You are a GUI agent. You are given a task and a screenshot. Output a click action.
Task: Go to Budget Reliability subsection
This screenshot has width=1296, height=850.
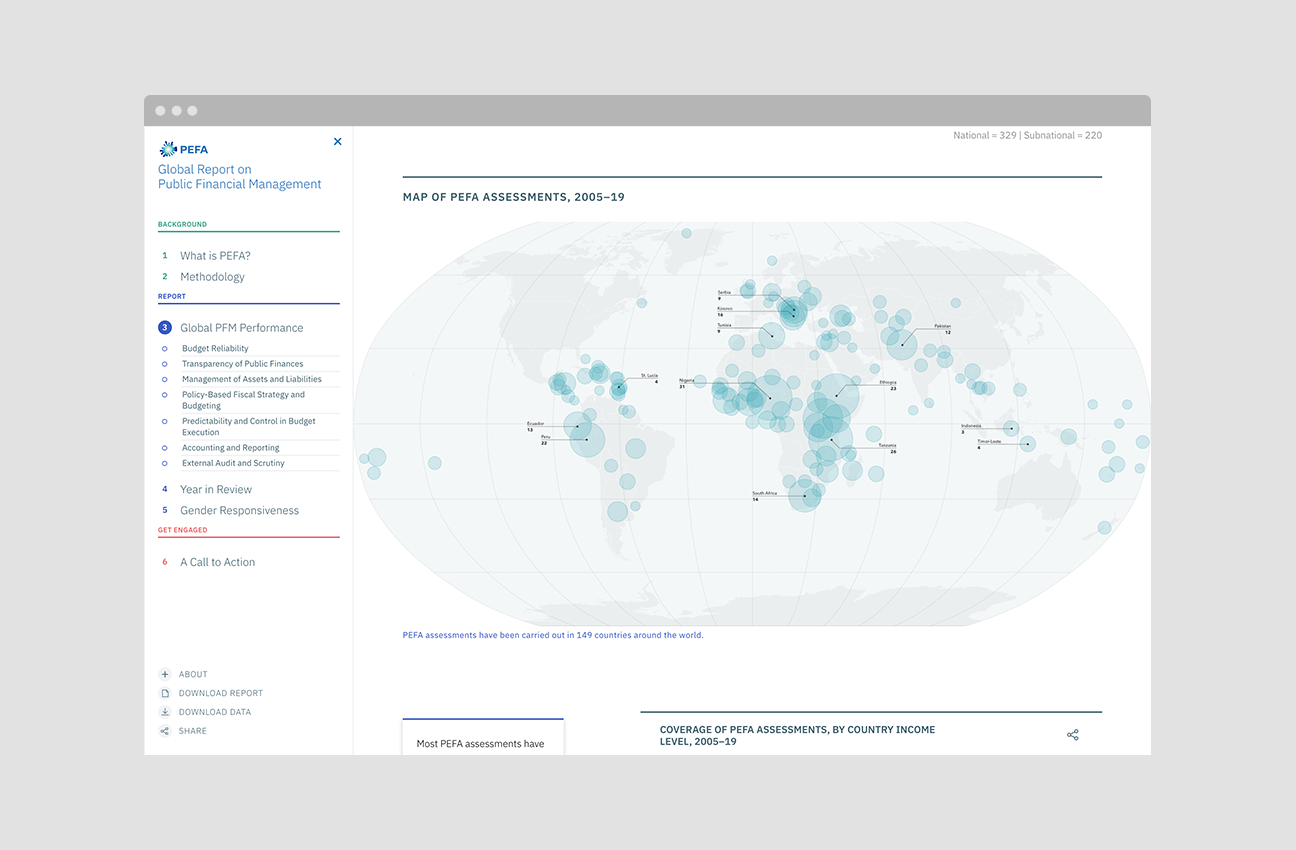(x=215, y=349)
